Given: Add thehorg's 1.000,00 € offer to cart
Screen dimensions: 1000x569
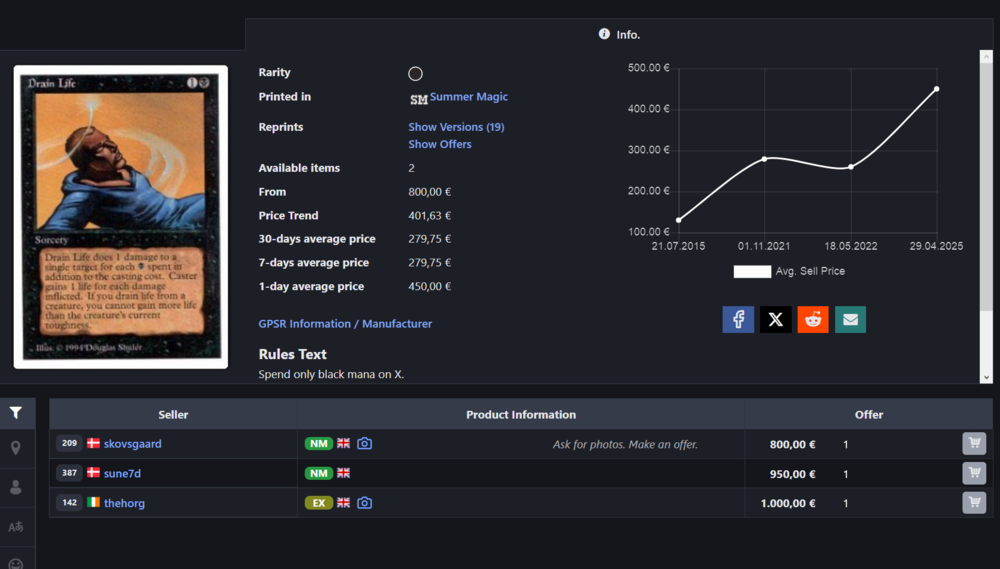Looking at the screenshot, I should [974, 503].
